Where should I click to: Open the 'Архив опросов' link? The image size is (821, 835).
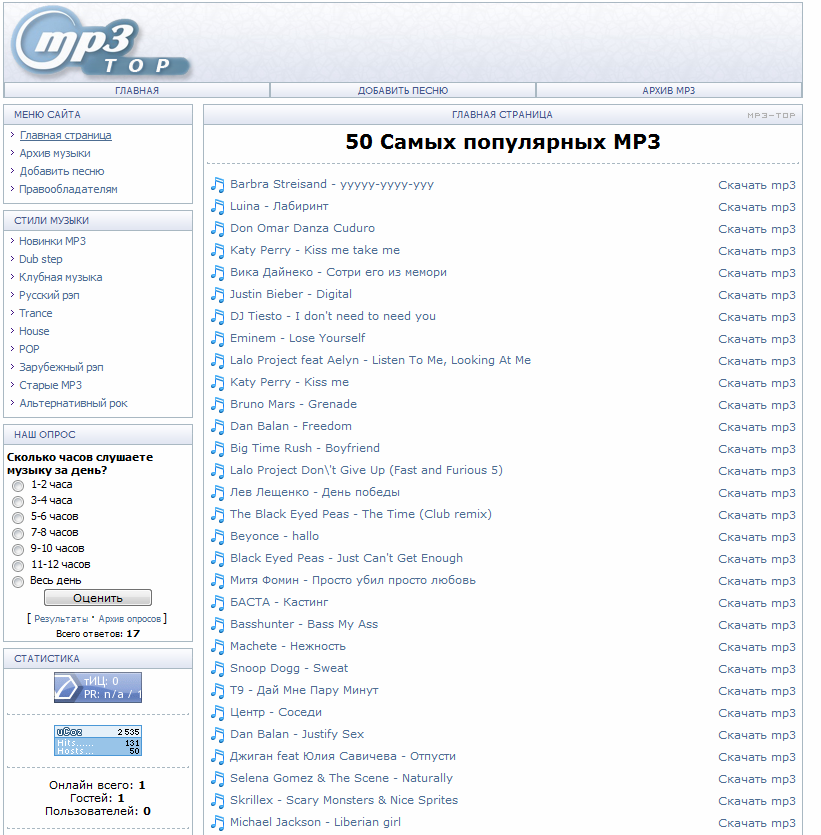129,619
